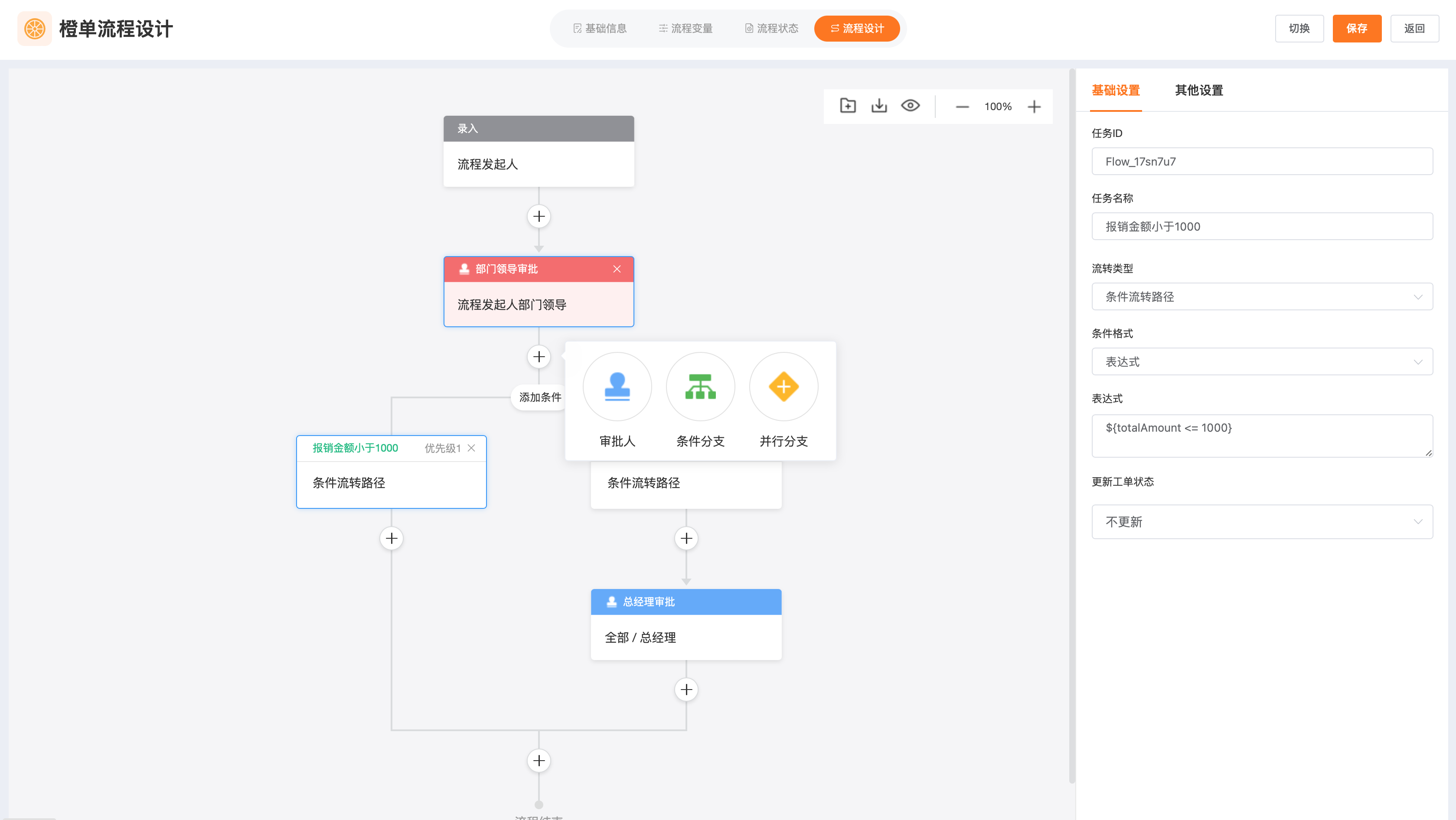Zoom out canvas with minus icon
The width and height of the screenshot is (1456, 820).
coord(961,106)
